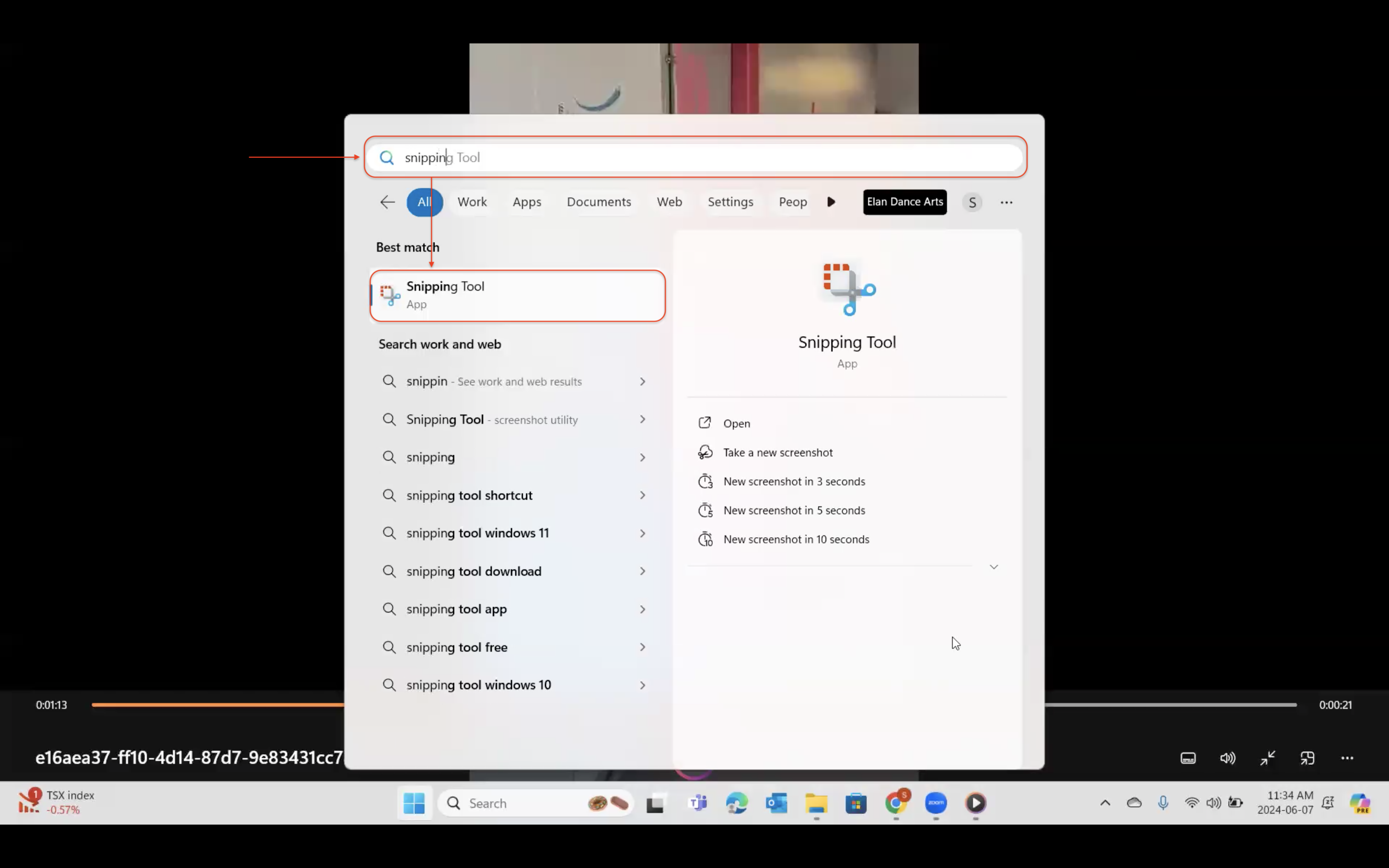
Task: Click the Snipping Tool best match result
Action: [517, 295]
